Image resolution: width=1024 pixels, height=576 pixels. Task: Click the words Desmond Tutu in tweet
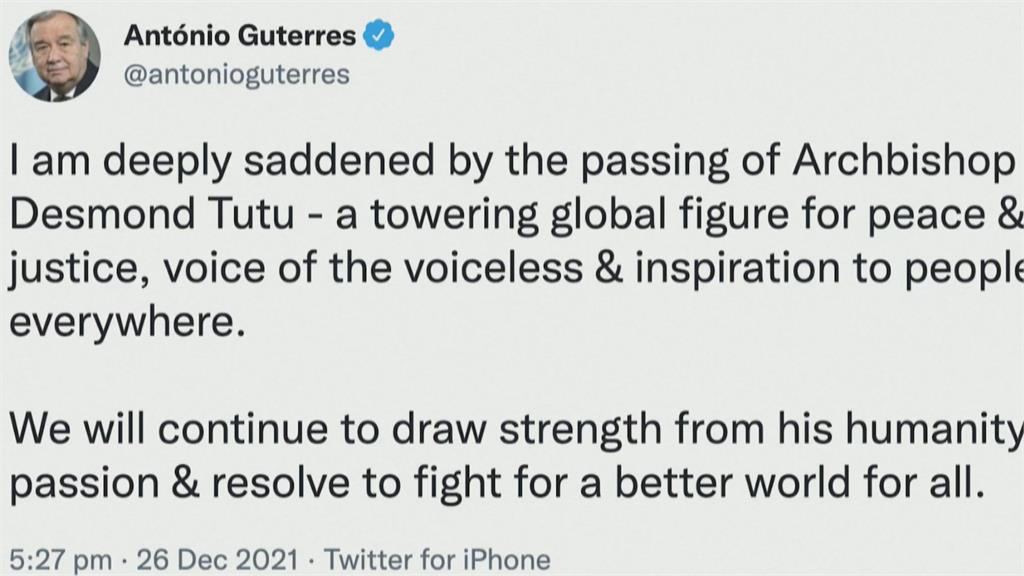pos(152,214)
